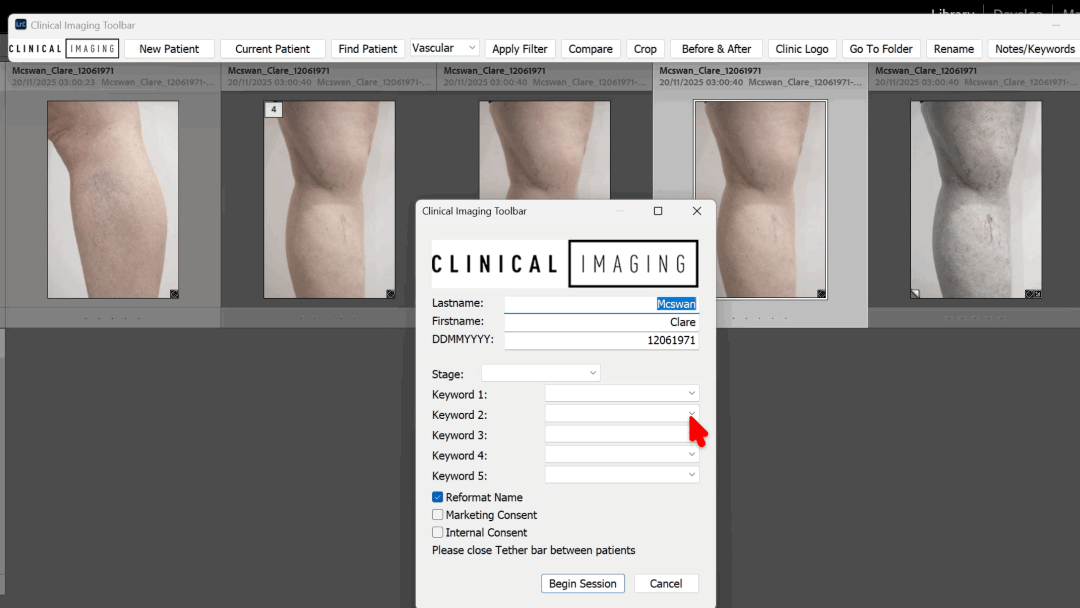Screen dimensions: 1080x608
Task: Toggle the Reformat Name checkbox
Action: 437,497
